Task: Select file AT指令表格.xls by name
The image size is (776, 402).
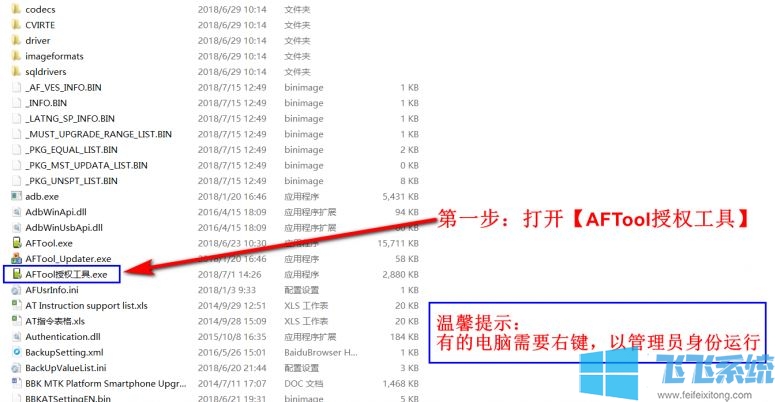Action: point(55,321)
